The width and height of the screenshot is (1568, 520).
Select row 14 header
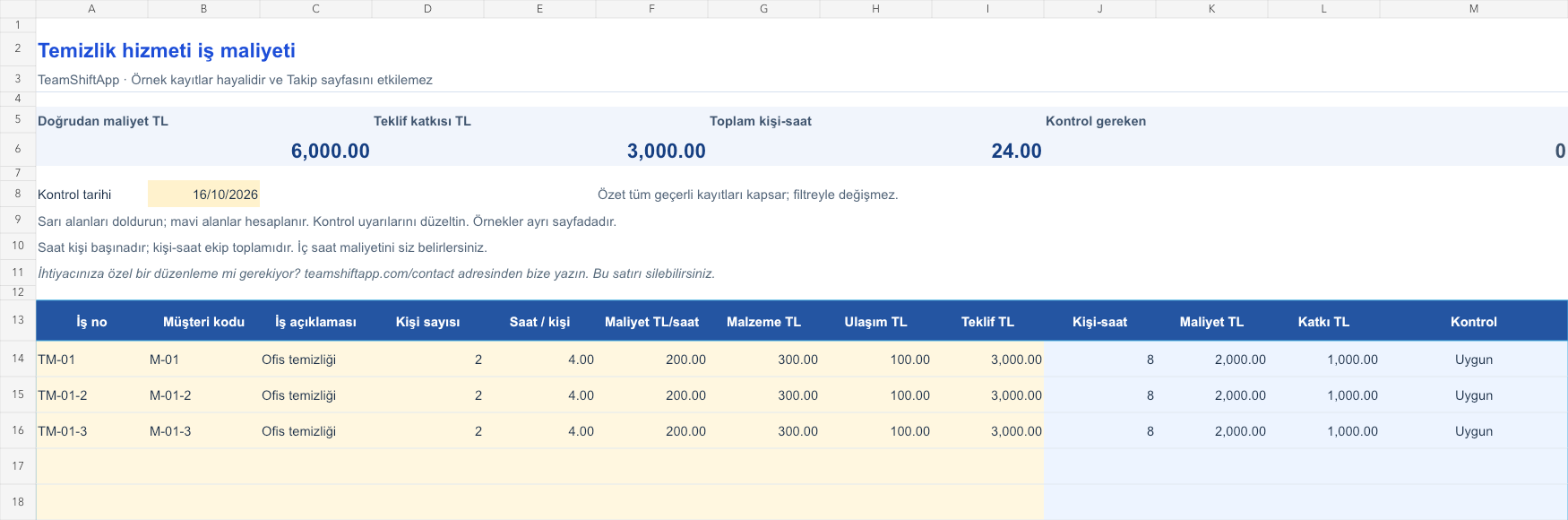18,359
